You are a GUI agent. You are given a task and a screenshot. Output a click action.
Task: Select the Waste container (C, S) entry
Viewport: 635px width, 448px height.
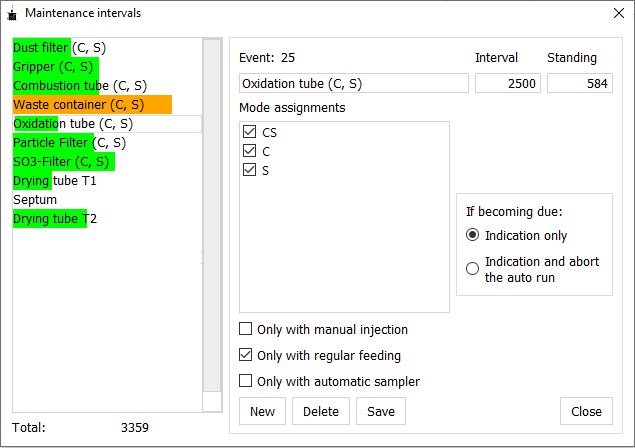(78, 104)
